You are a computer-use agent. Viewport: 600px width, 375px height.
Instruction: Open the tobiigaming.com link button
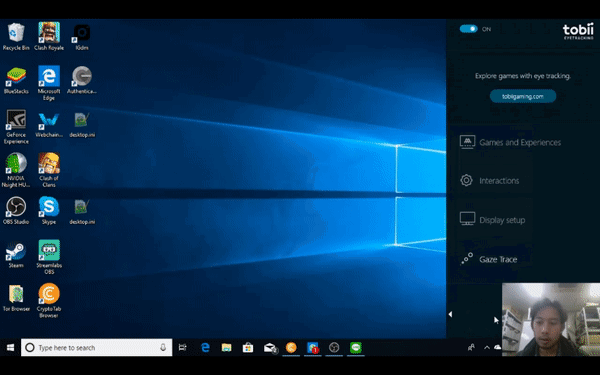[x=523, y=96]
